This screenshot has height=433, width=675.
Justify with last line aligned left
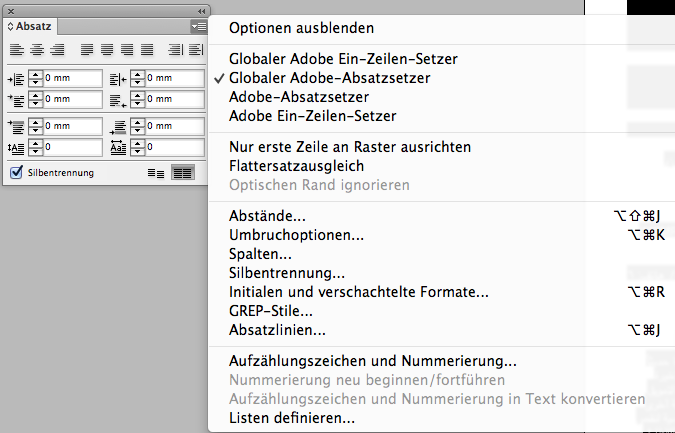tap(87, 50)
